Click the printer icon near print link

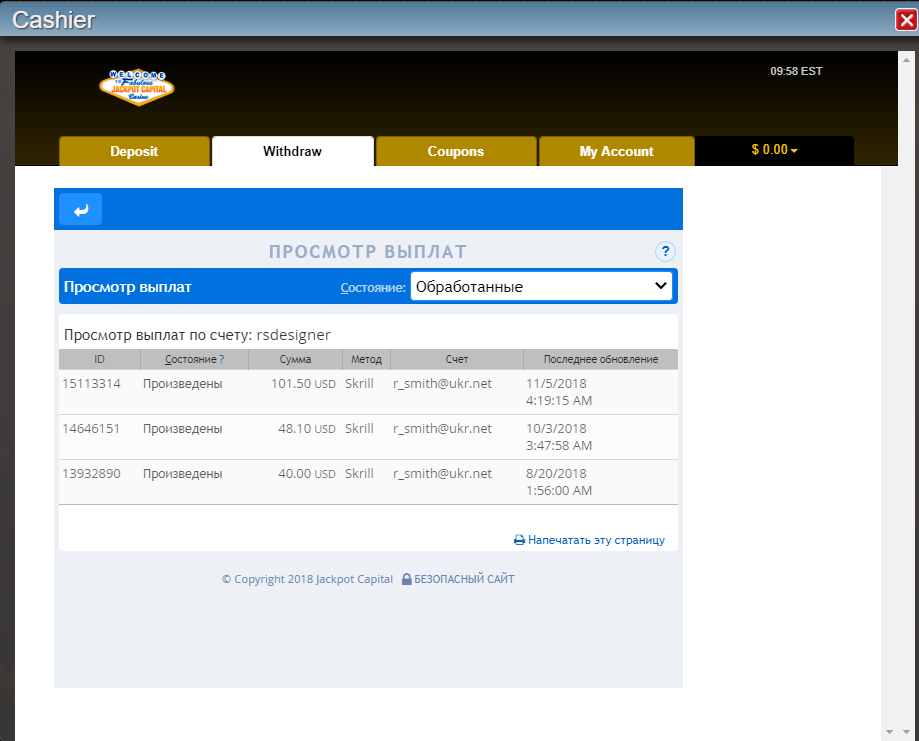519,540
